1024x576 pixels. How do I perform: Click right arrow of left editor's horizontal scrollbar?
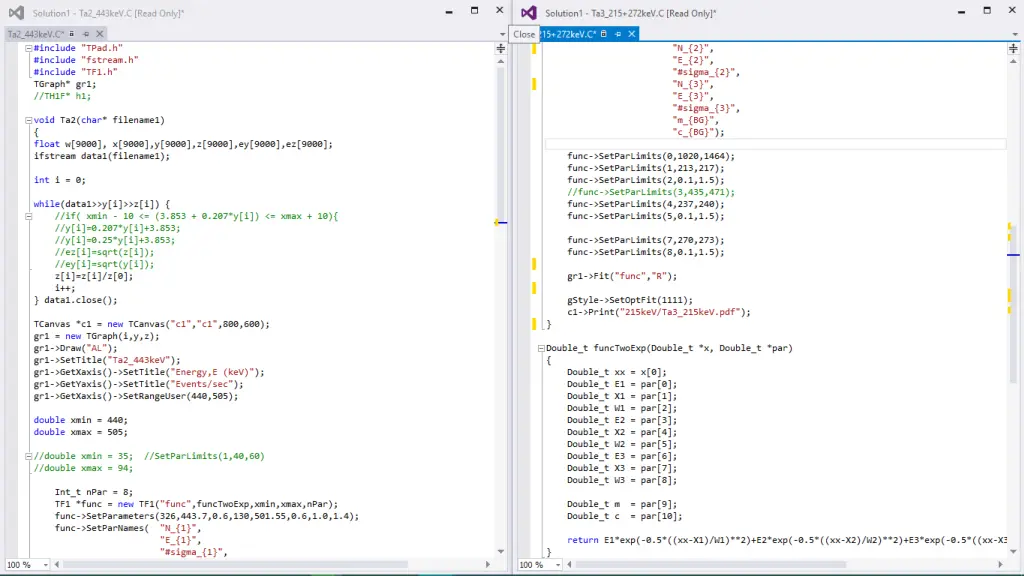[487, 564]
